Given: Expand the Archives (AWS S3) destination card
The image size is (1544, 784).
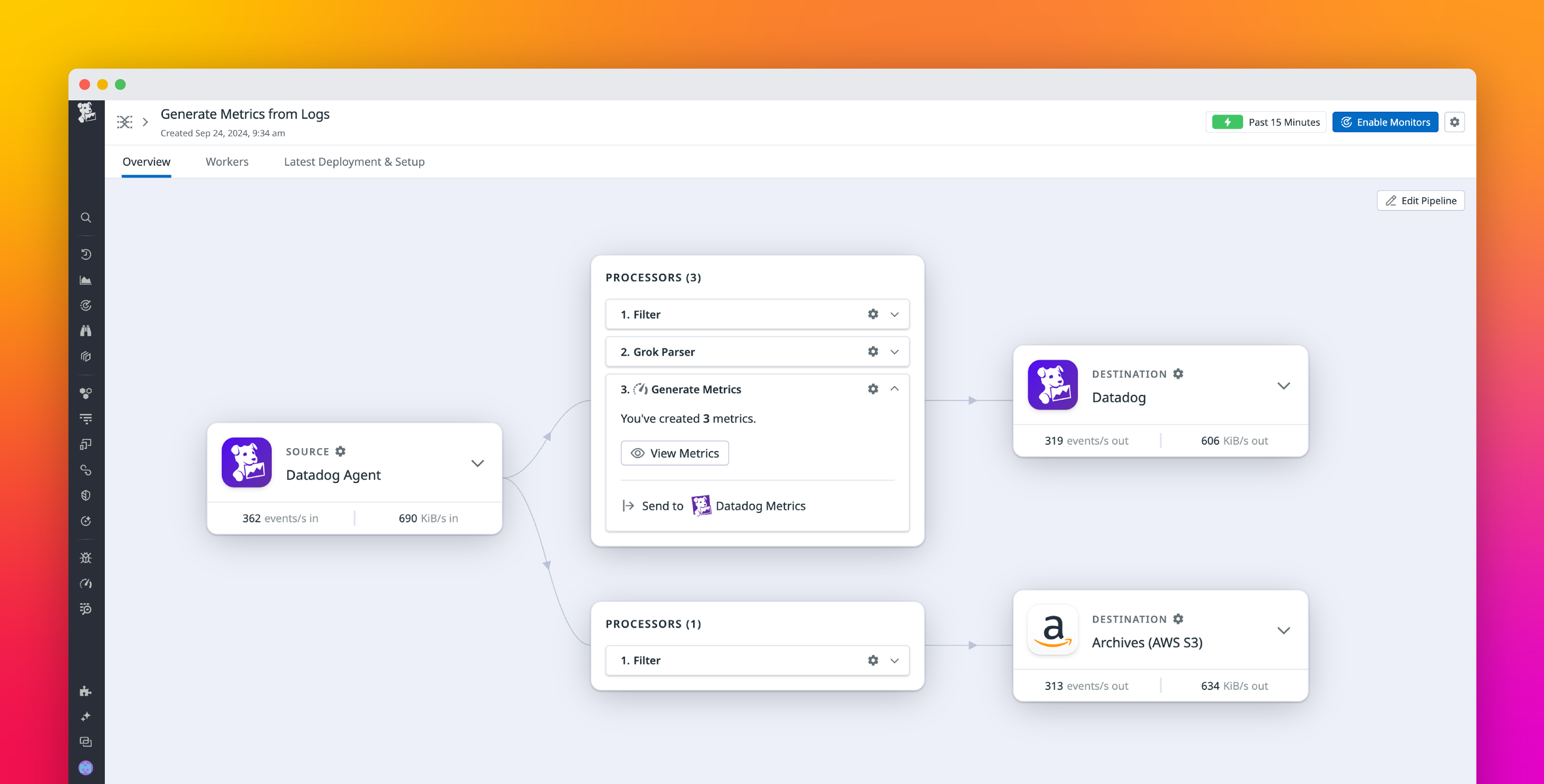Looking at the screenshot, I should [x=1284, y=630].
